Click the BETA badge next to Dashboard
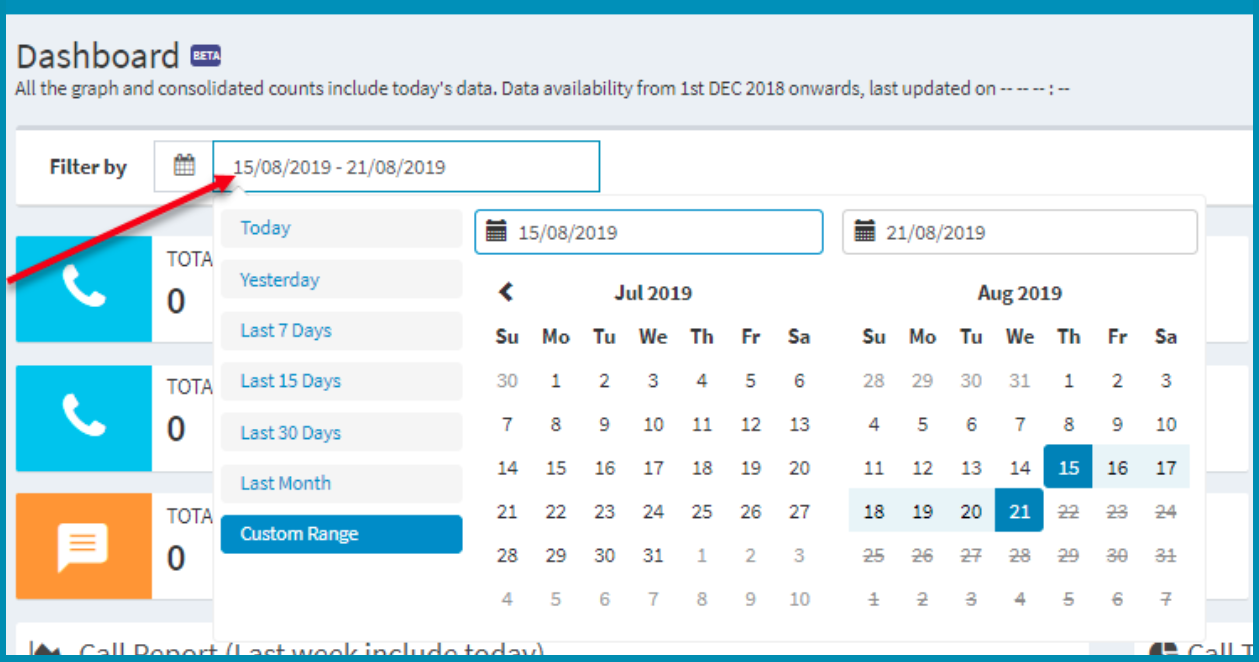 [x=205, y=55]
